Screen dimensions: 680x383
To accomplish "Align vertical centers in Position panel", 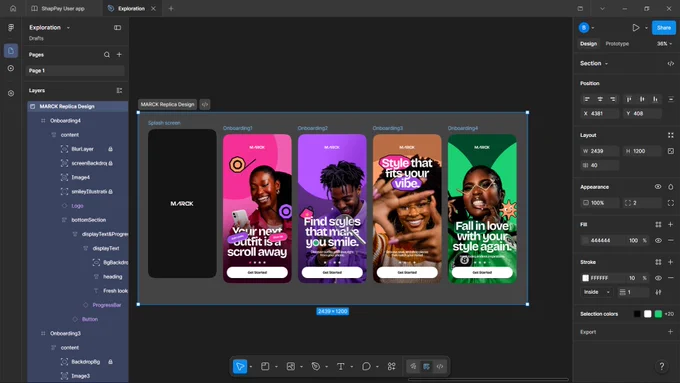I will coord(642,99).
